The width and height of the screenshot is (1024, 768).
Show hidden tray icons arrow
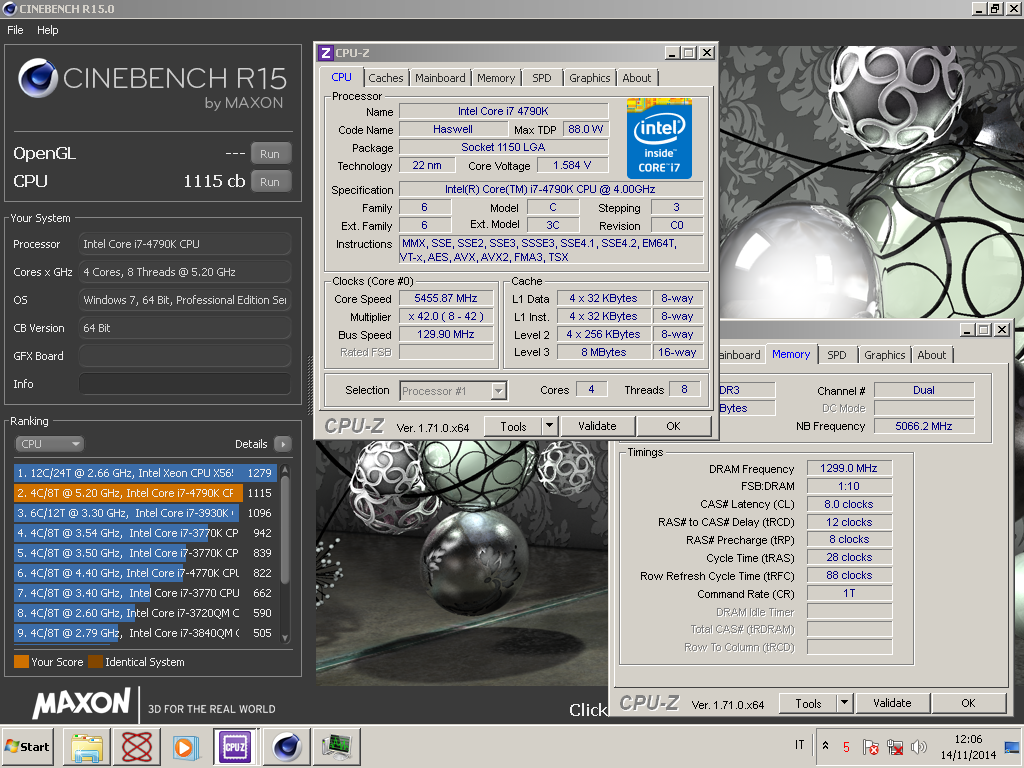825,746
